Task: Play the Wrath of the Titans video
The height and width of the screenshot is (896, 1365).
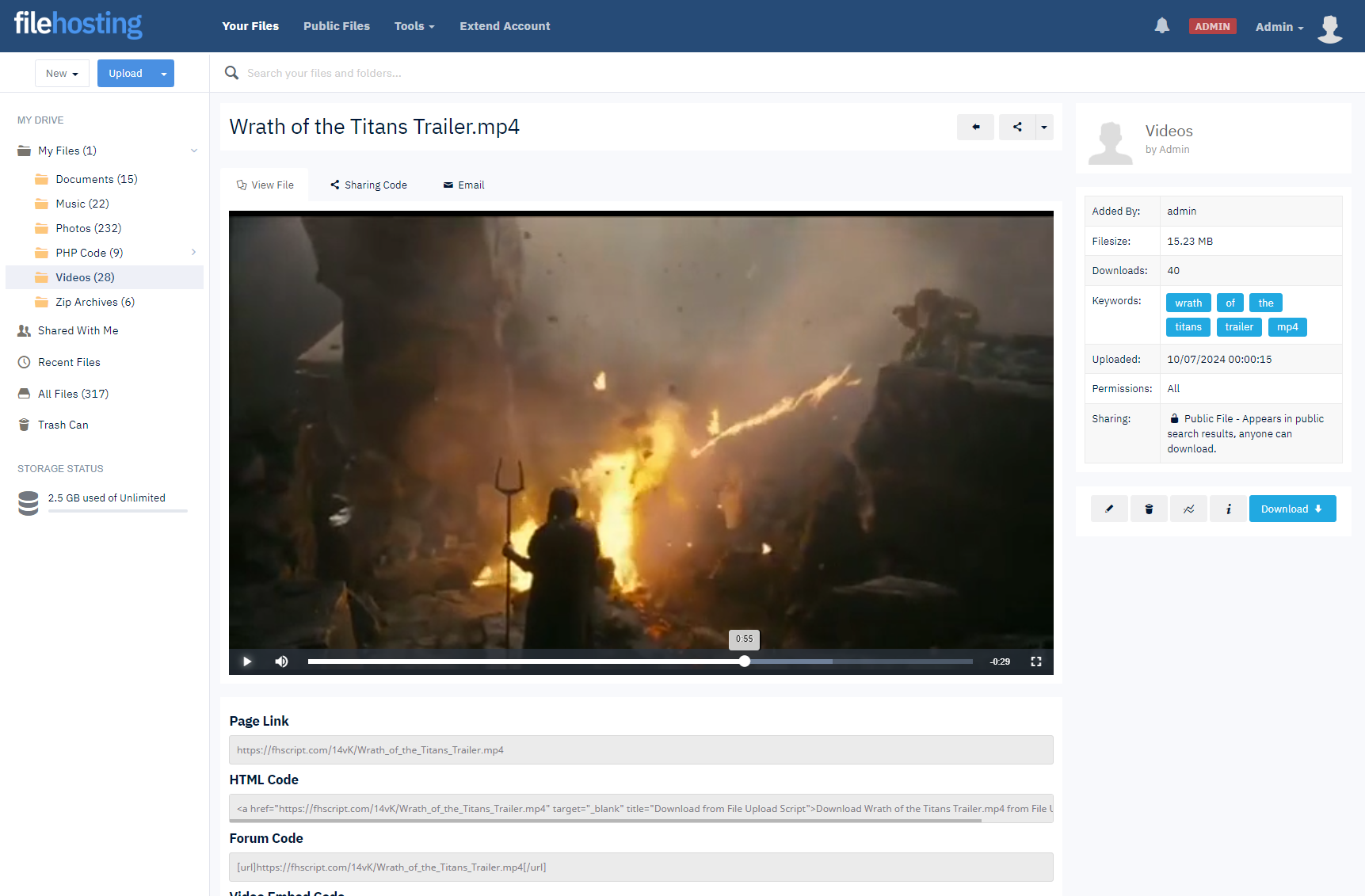Action: coord(247,662)
